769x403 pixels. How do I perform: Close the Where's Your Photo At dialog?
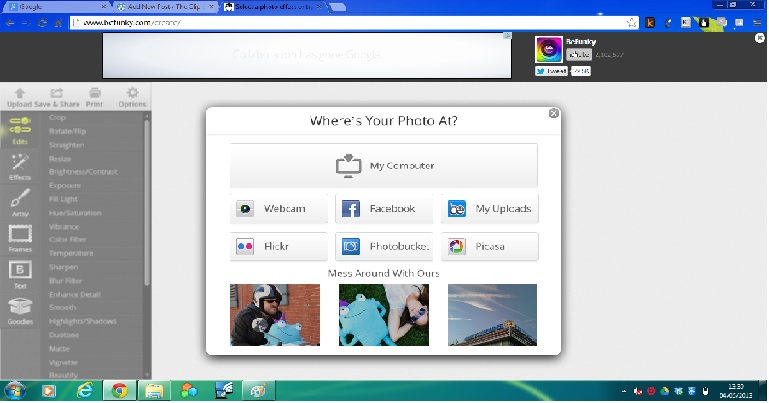coord(553,114)
